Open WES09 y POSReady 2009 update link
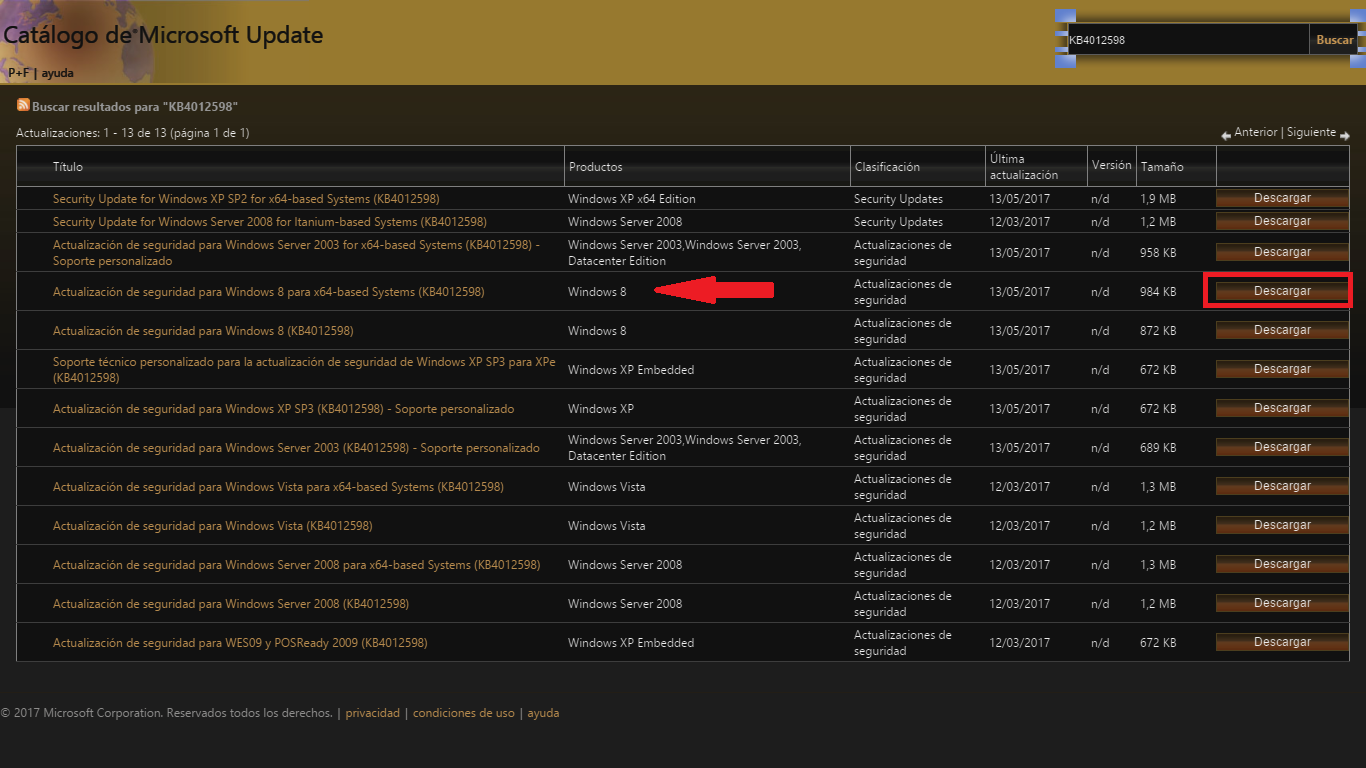 pyautogui.click(x=240, y=643)
